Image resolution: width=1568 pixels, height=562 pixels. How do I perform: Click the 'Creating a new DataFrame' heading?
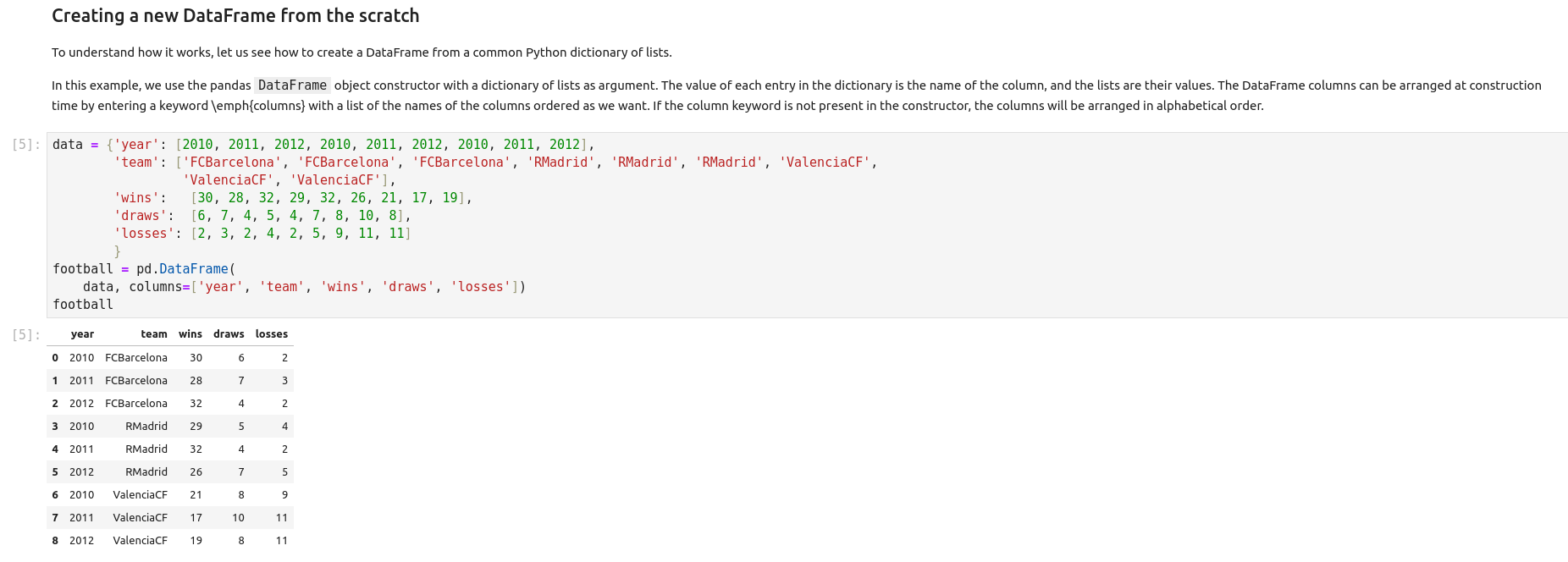[x=235, y=16]
